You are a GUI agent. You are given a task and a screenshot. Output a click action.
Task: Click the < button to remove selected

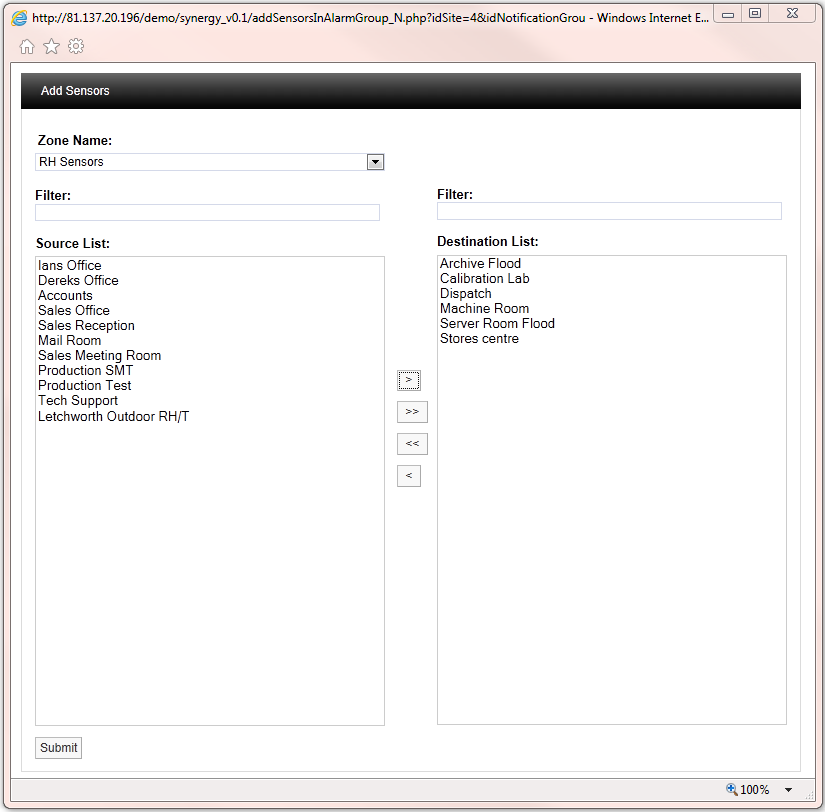(408, 476)
